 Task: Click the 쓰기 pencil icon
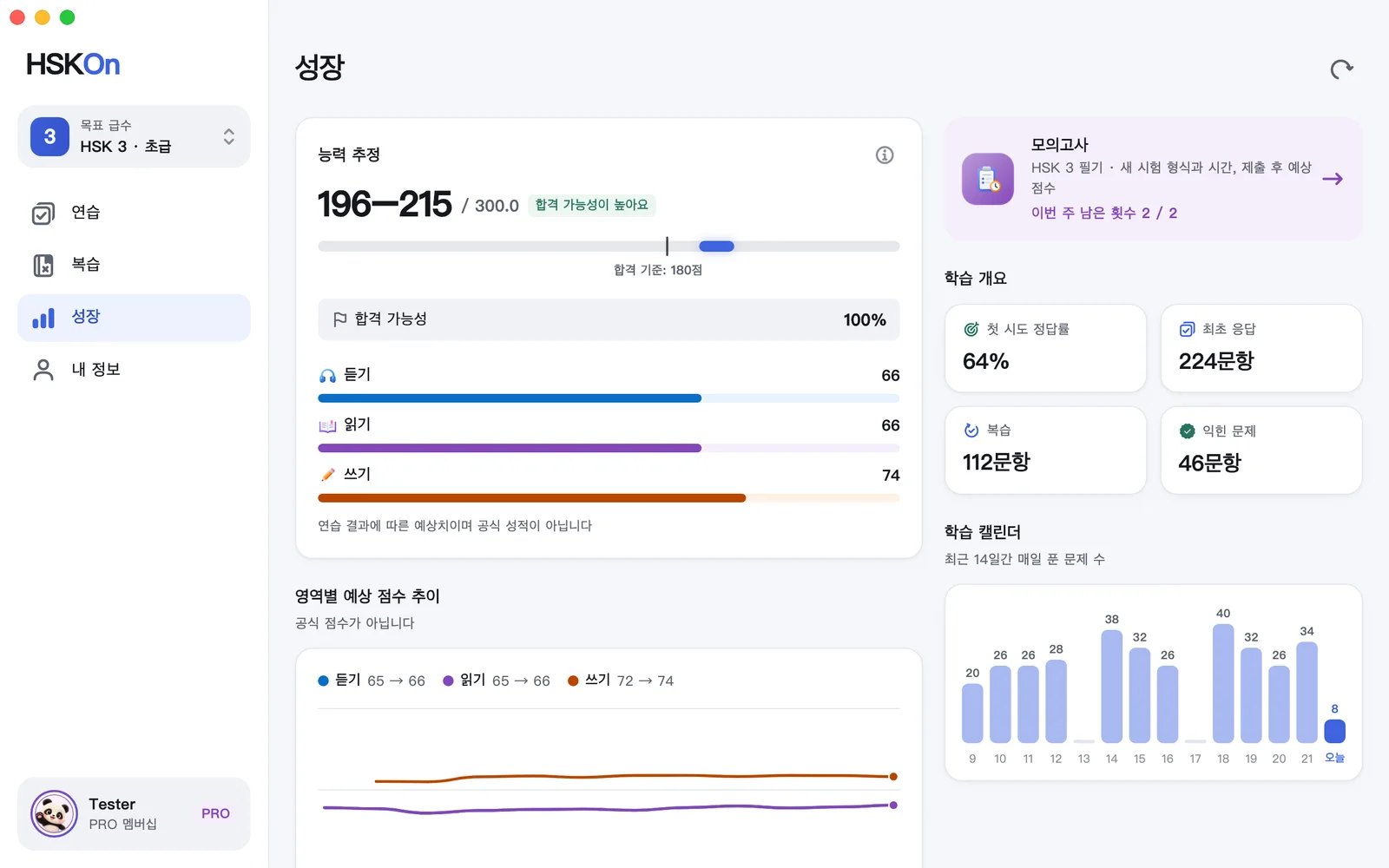coord(327,475)
